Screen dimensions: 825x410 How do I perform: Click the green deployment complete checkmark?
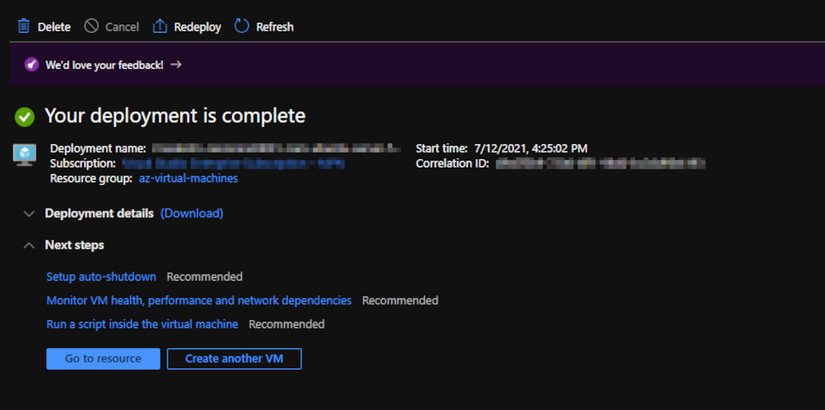[25, 117]
